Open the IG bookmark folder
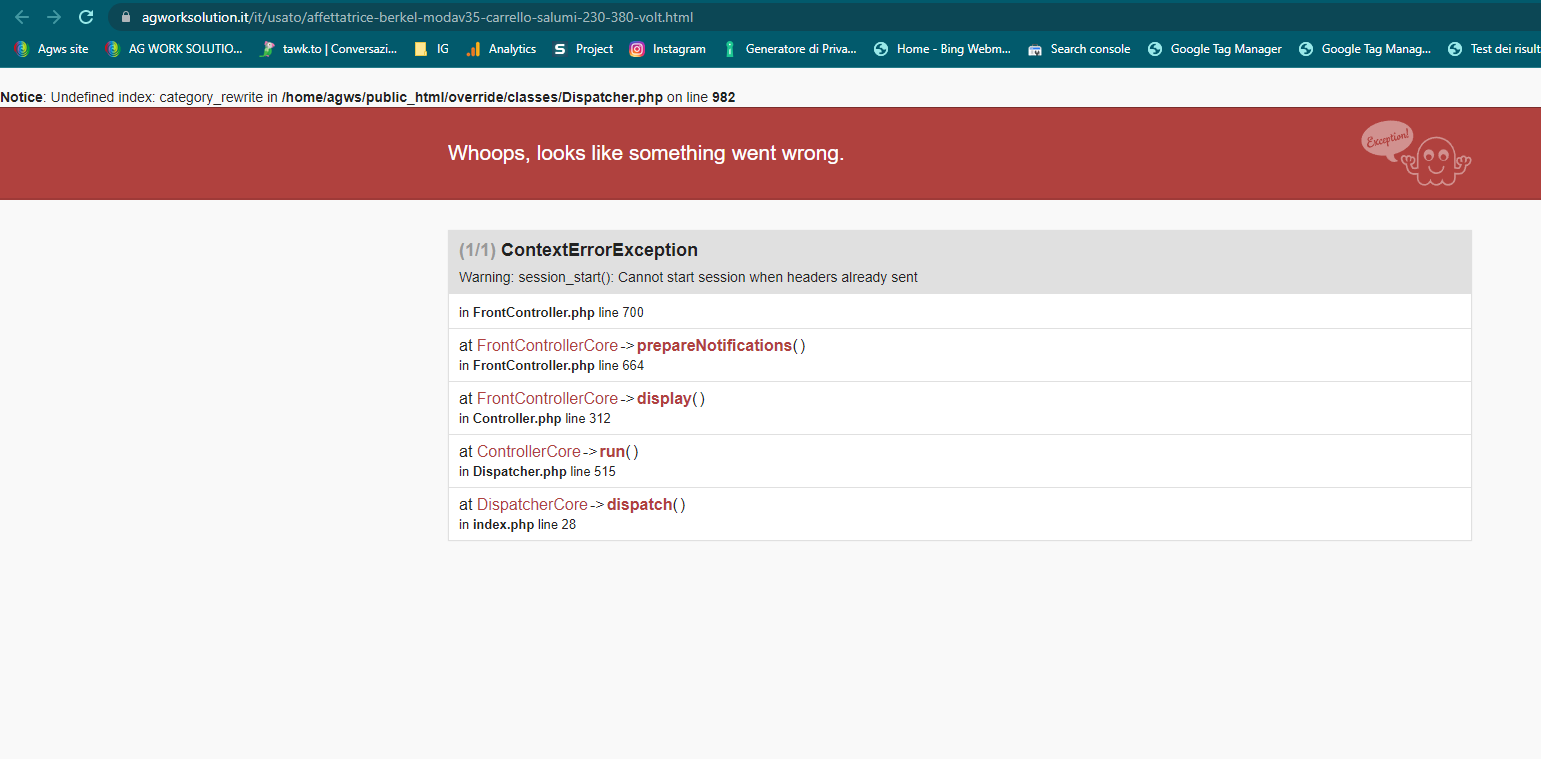 431,49
